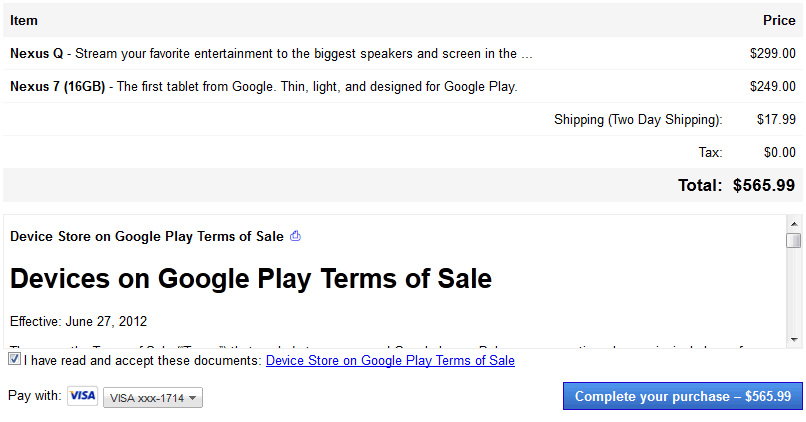Image resolution: width=806 pixels, height=422 pixels.
Task: Click the VISA card logo
Action: (82, 396)
